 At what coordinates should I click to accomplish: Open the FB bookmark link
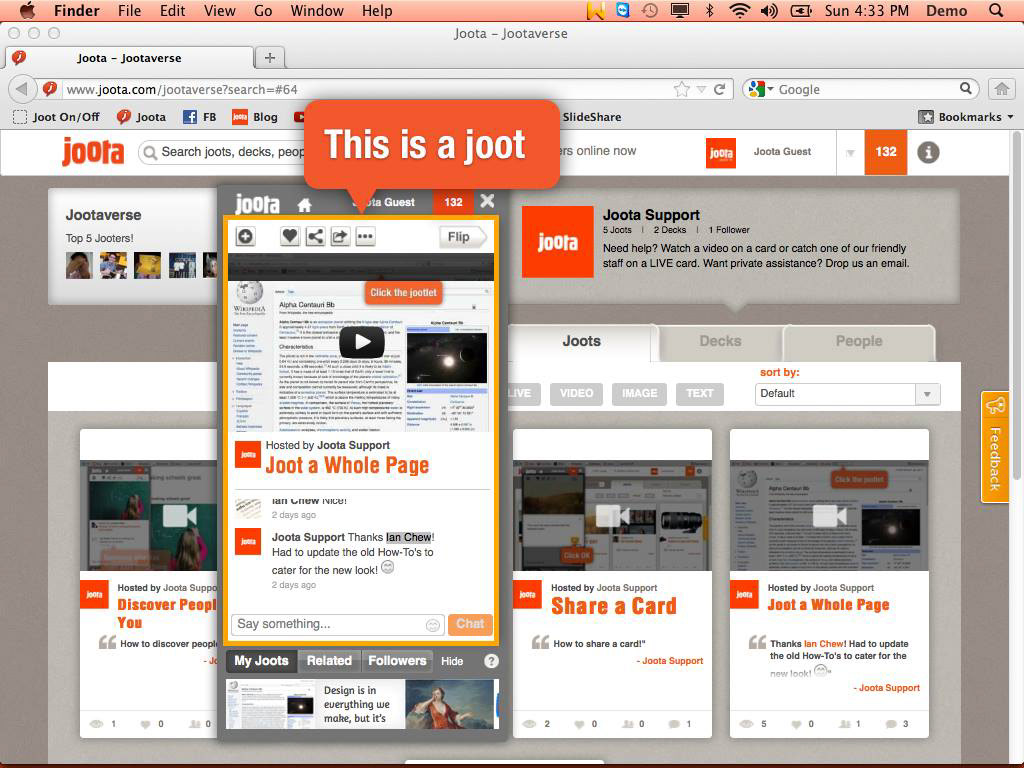[200, 117]
